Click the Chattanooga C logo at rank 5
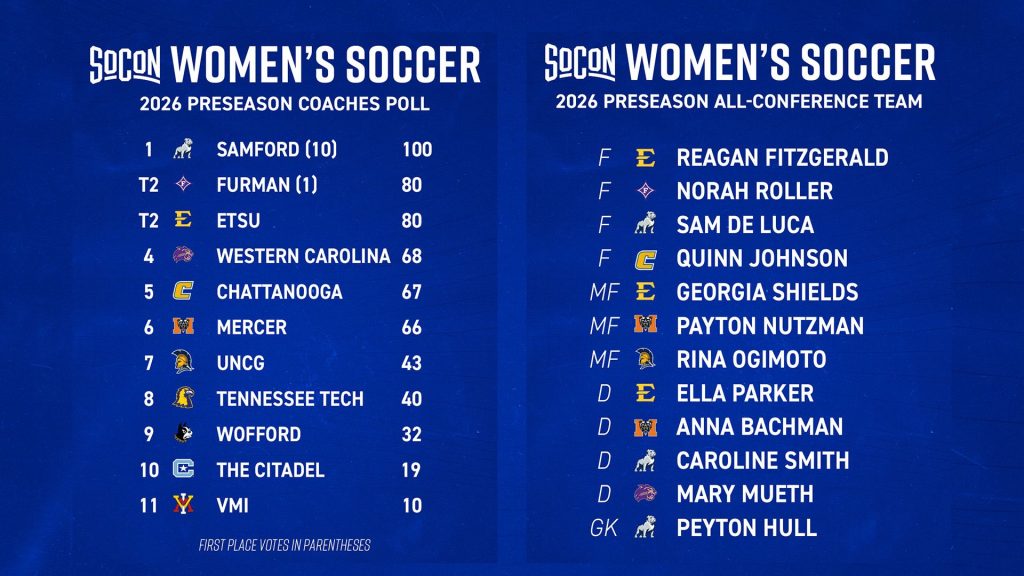 184,291
